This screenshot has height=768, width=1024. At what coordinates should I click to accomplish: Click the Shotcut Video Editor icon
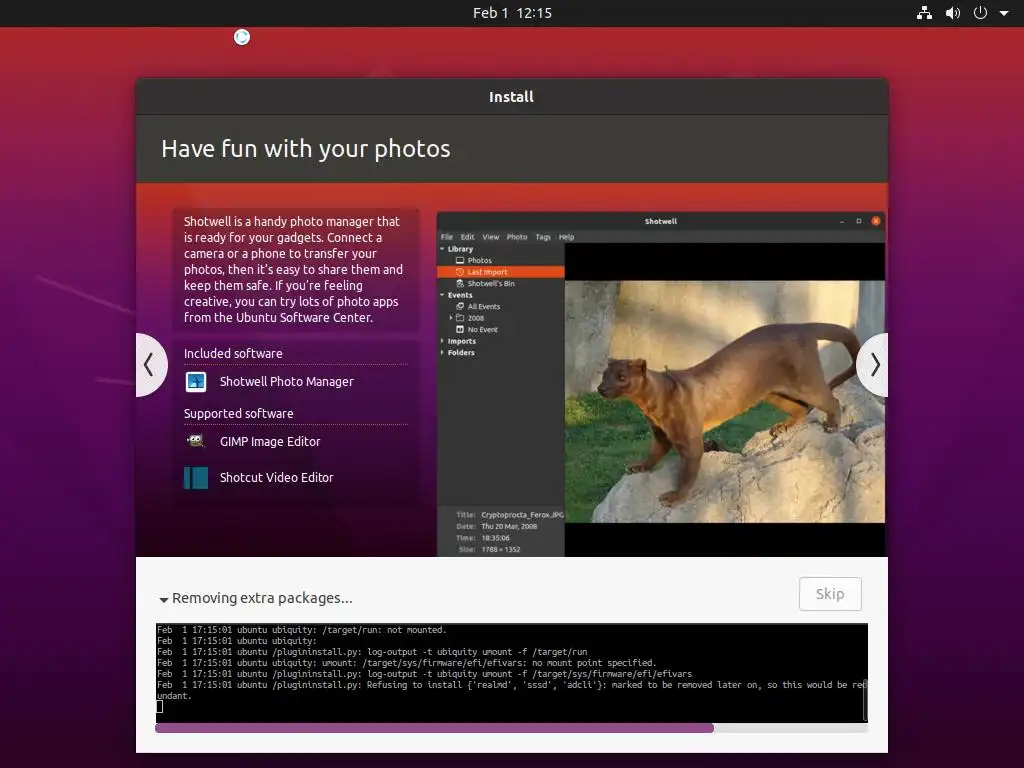pyautogui.click(x=196, y=477)
